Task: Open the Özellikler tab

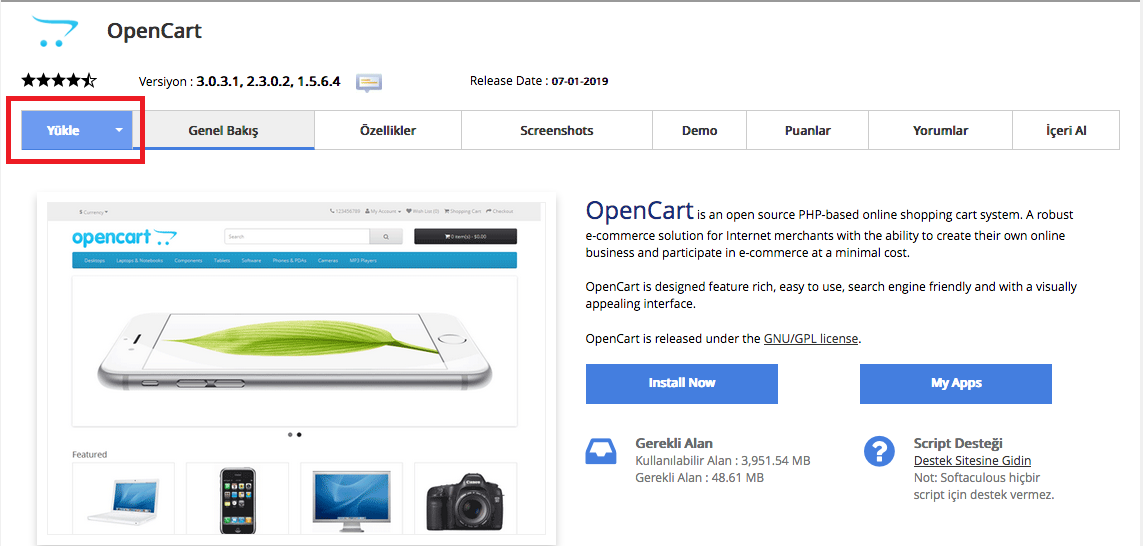Action: (388, 130)
